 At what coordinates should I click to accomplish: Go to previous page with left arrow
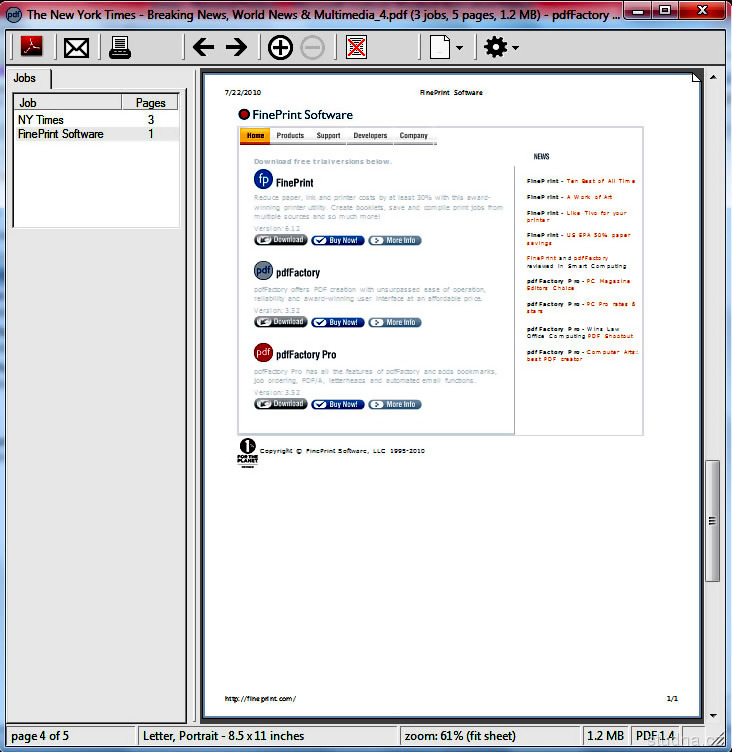click(203, 47)
